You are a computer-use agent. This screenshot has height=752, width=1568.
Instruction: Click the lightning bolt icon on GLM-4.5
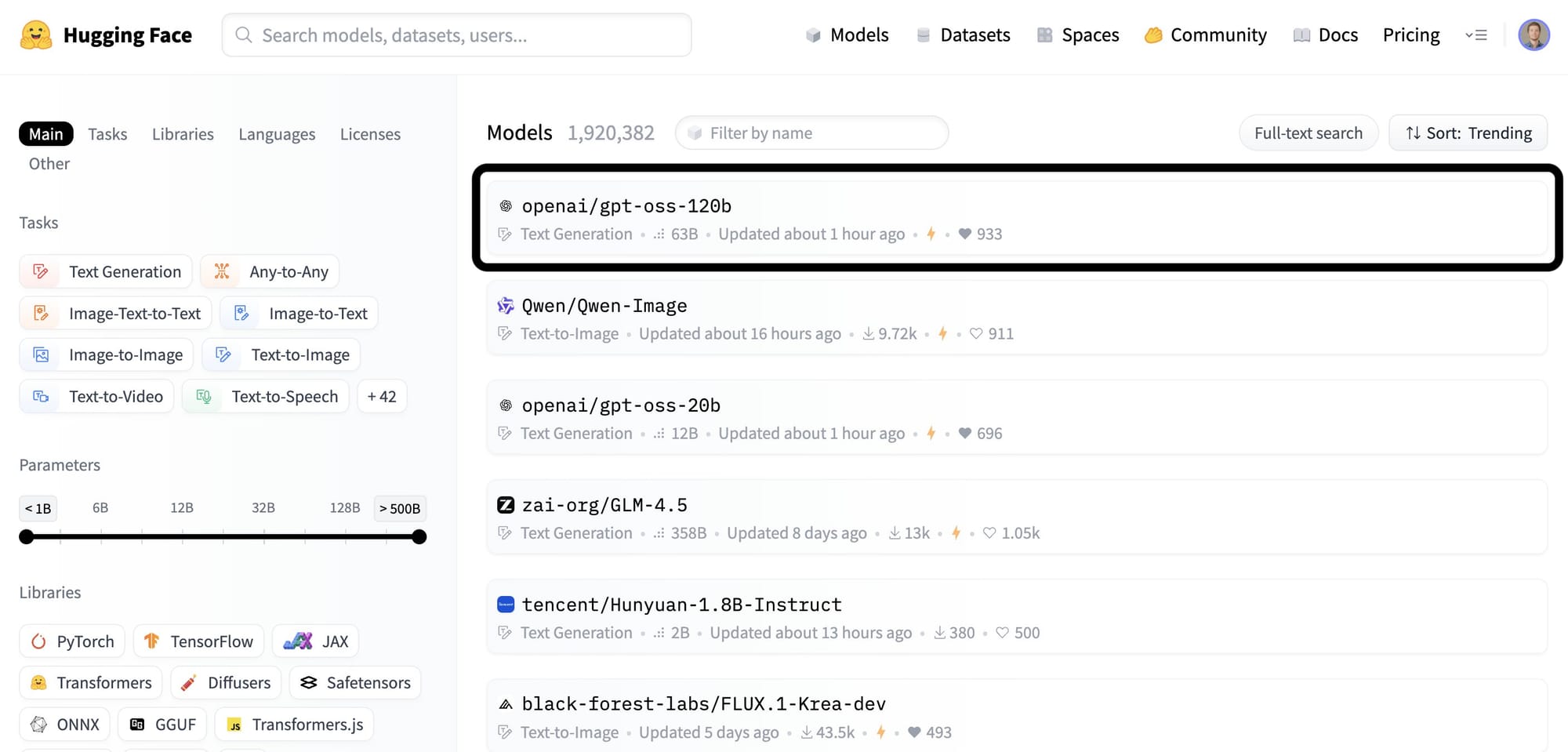pyautogui.click(x=956, y=533)
